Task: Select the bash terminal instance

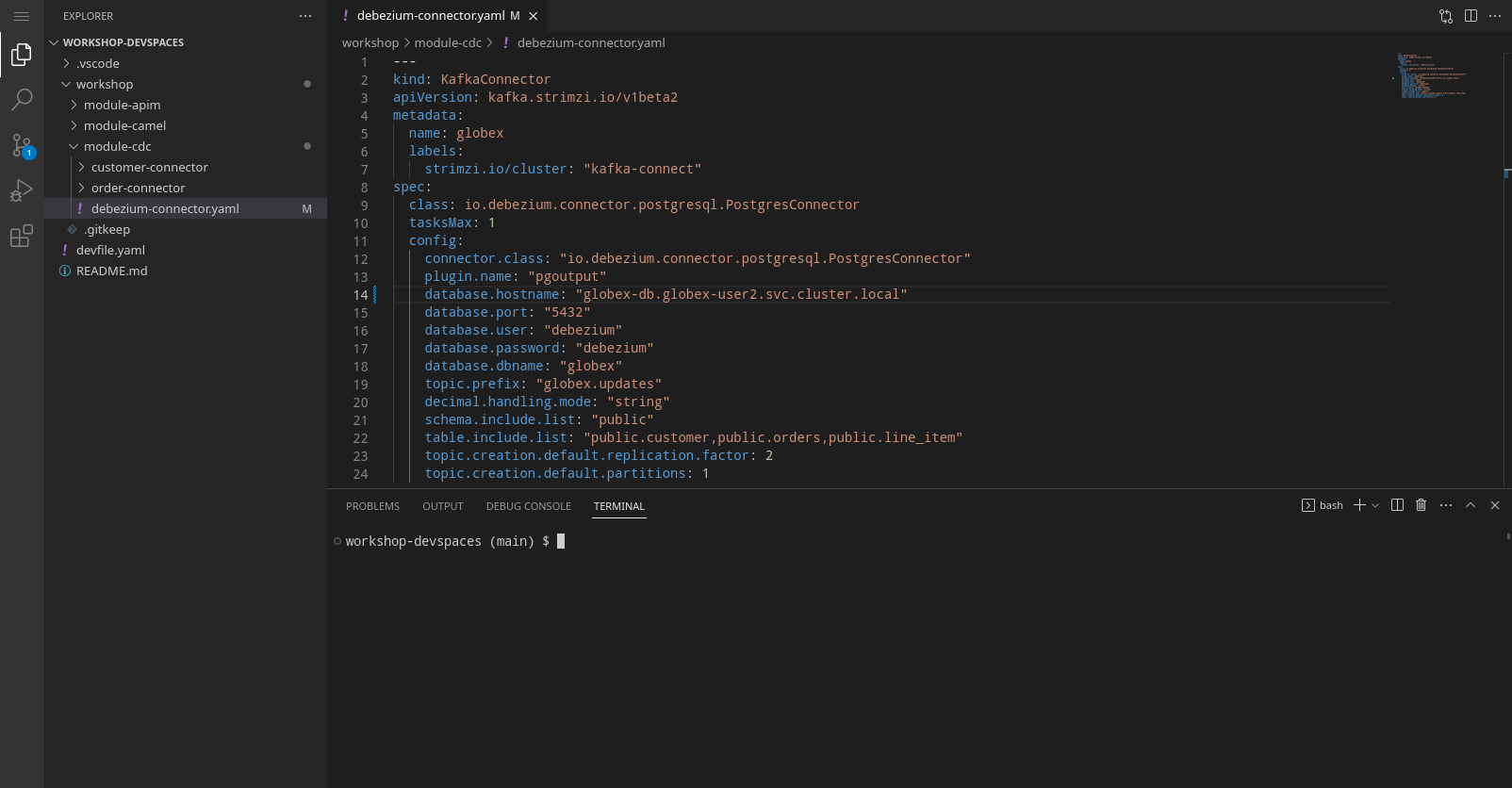Action: click(x=1323, y=505)
